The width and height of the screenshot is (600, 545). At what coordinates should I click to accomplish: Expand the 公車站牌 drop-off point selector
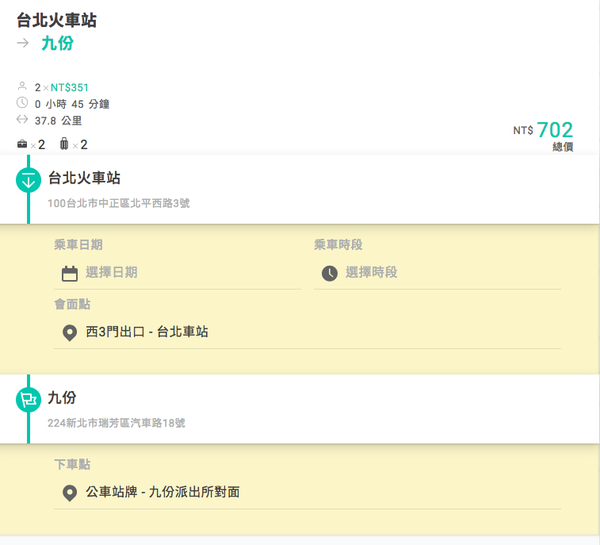pos(163,492)
